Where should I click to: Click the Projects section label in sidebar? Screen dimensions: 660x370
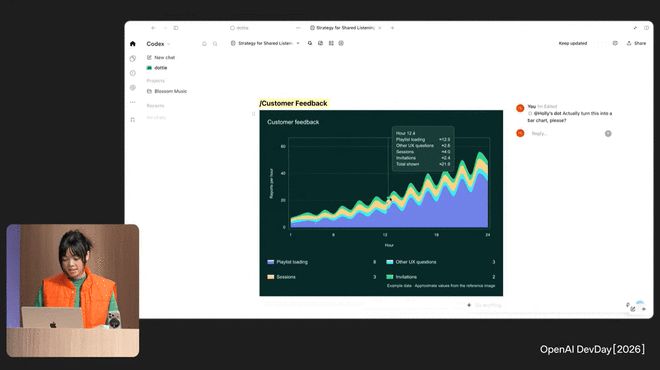tap(155, 81)
